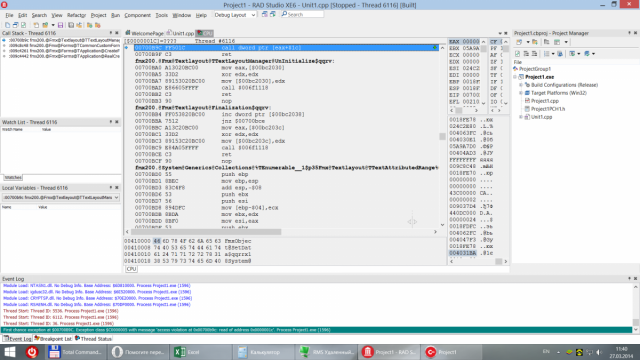This screenshot has width=640, height=360.
Task: Click the Expand all nodes icon in Project Manager
Action: [x=526, y=53]
